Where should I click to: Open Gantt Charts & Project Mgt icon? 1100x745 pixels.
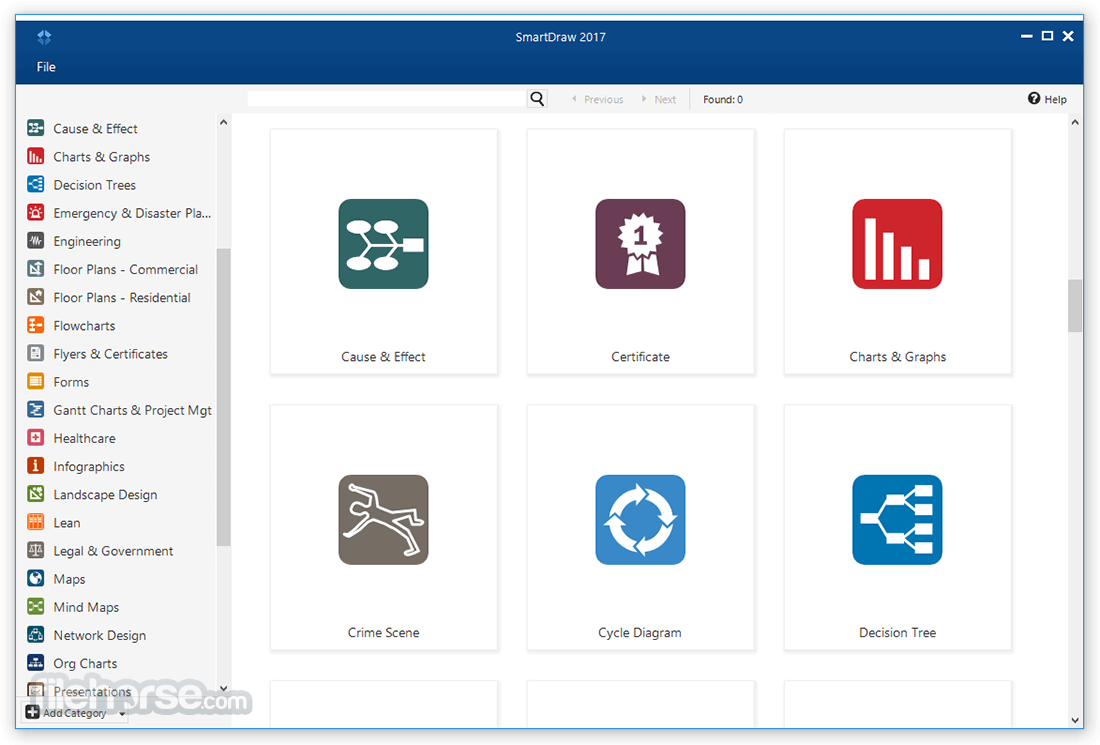(36, 409)
